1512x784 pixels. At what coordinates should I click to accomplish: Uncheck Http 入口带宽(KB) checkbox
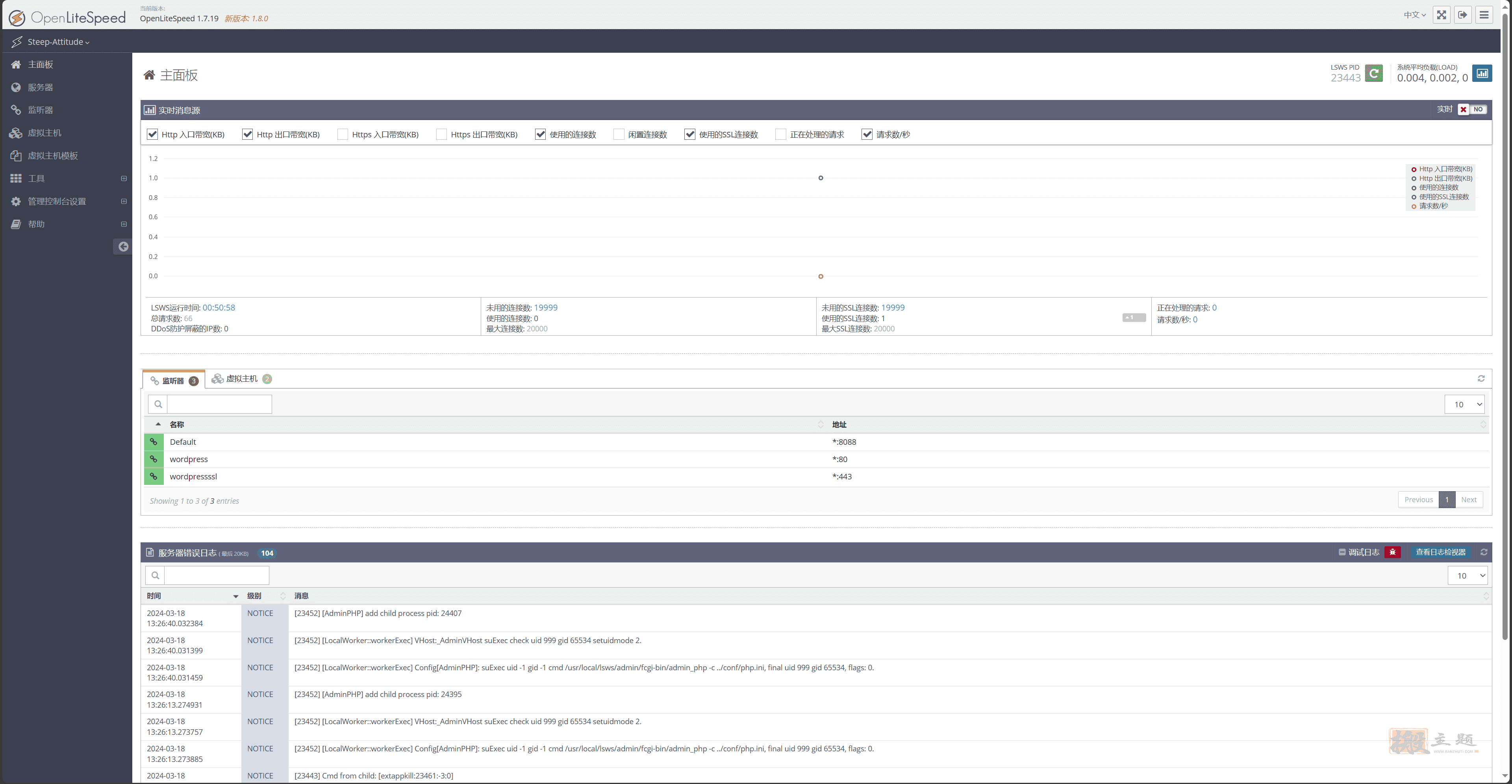point(153,134)
